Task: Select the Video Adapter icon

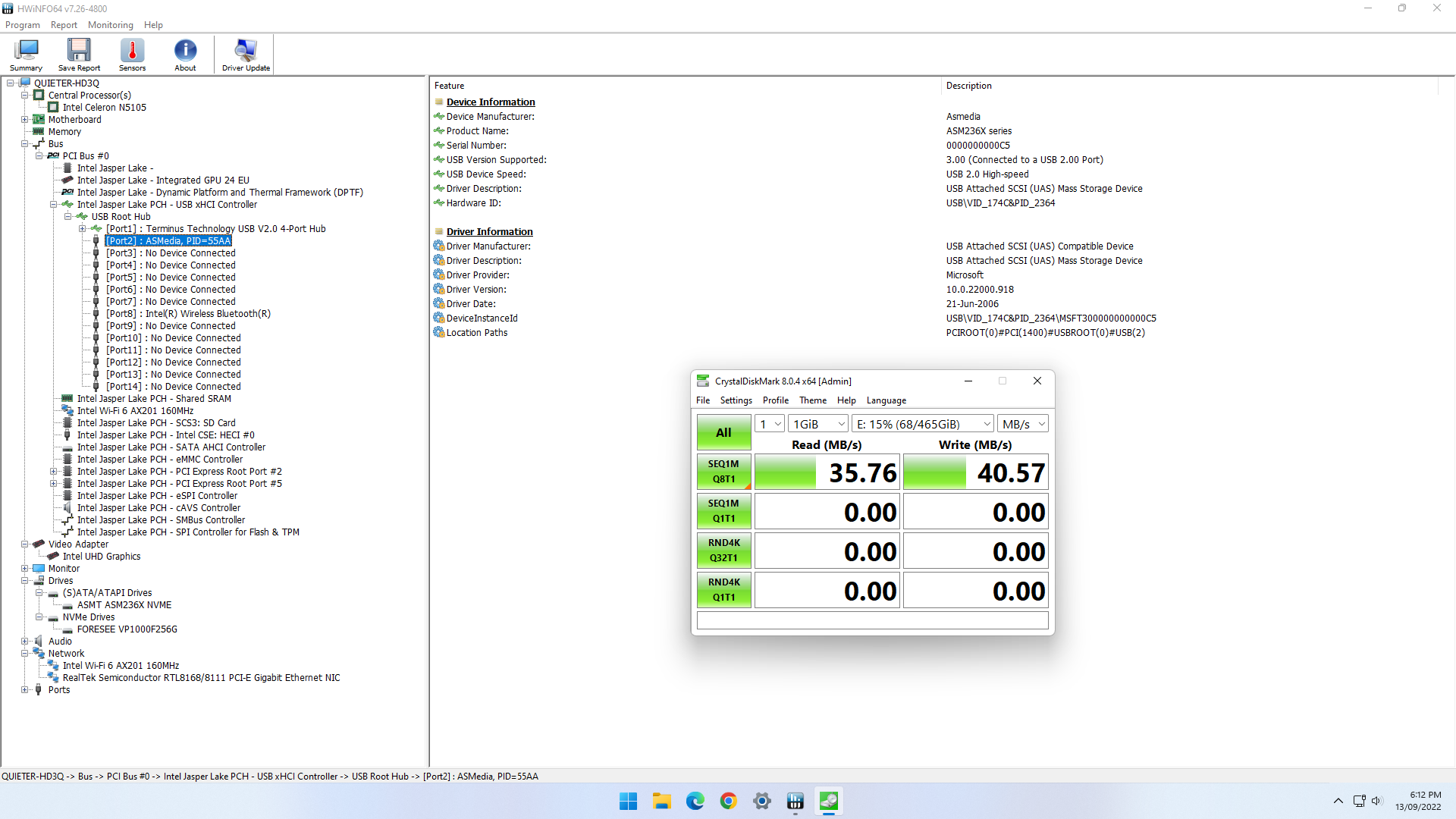Action: (39, 544)
